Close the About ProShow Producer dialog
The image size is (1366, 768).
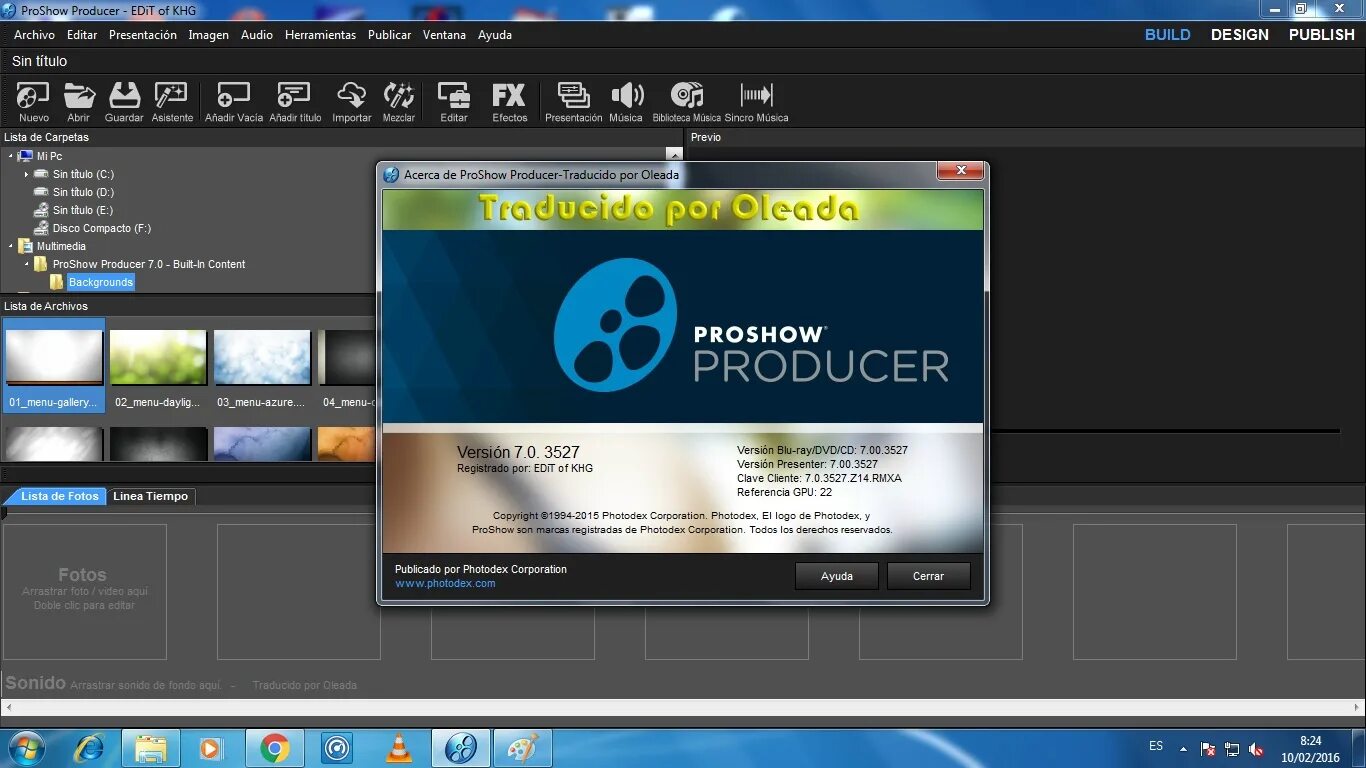point(961,171)
